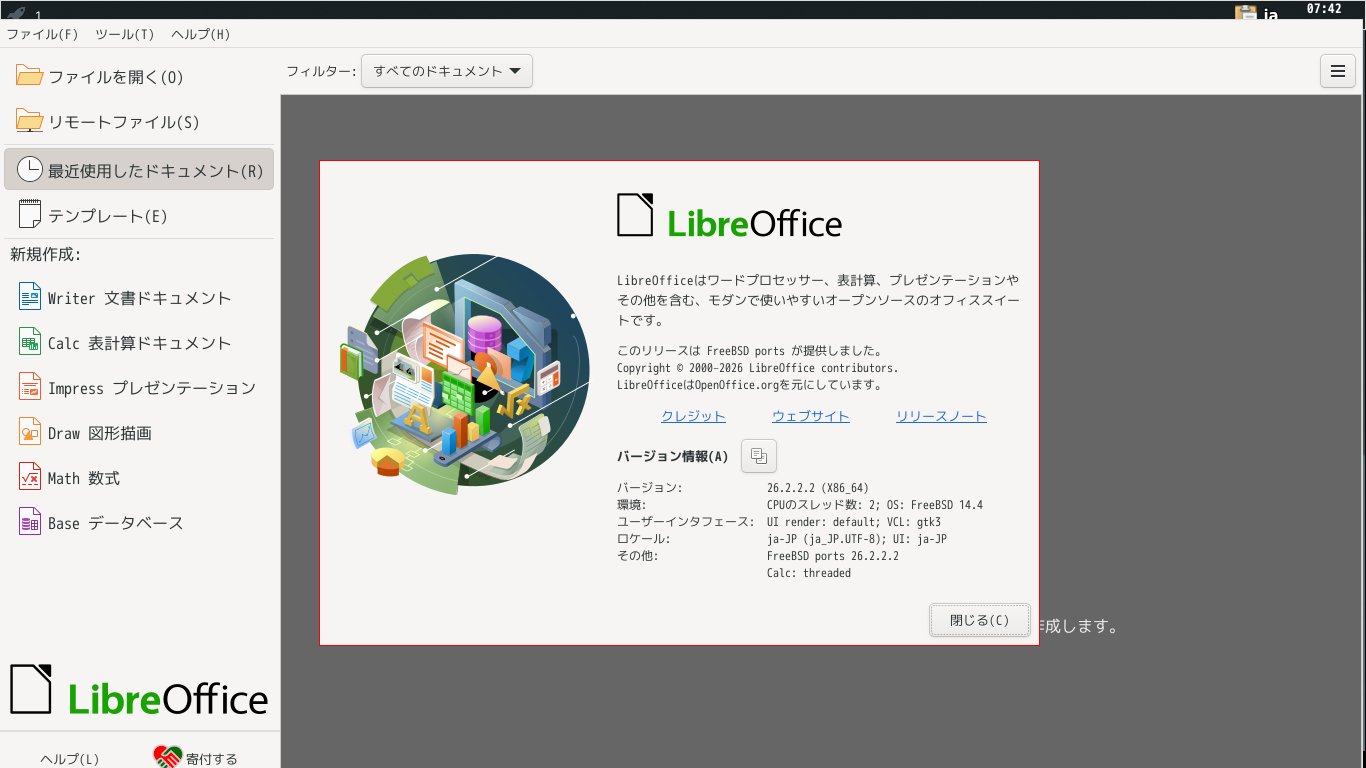Close the dialog with 閉じる(C)
The width and height of the screenshot is (1366, 768).
point(980,620)
